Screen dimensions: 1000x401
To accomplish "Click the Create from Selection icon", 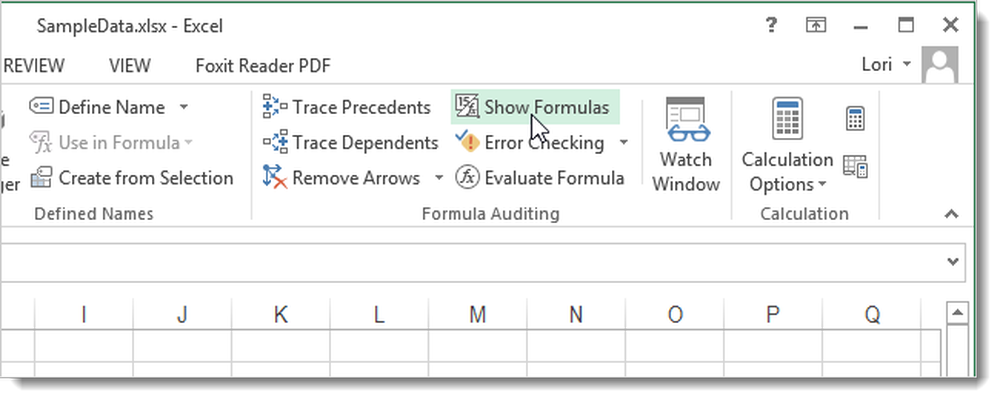I will [41, 177].
